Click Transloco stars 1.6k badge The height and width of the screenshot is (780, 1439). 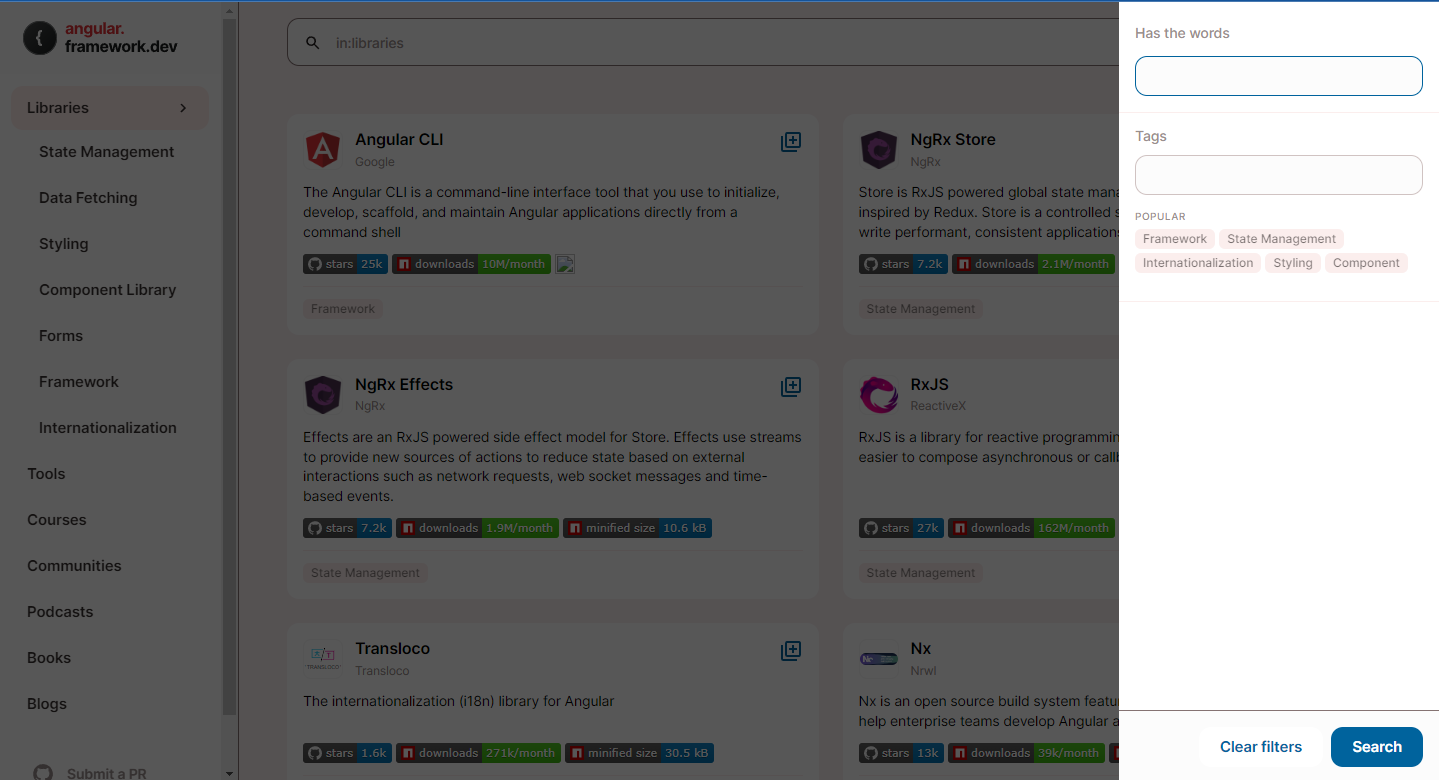[347, 753]
